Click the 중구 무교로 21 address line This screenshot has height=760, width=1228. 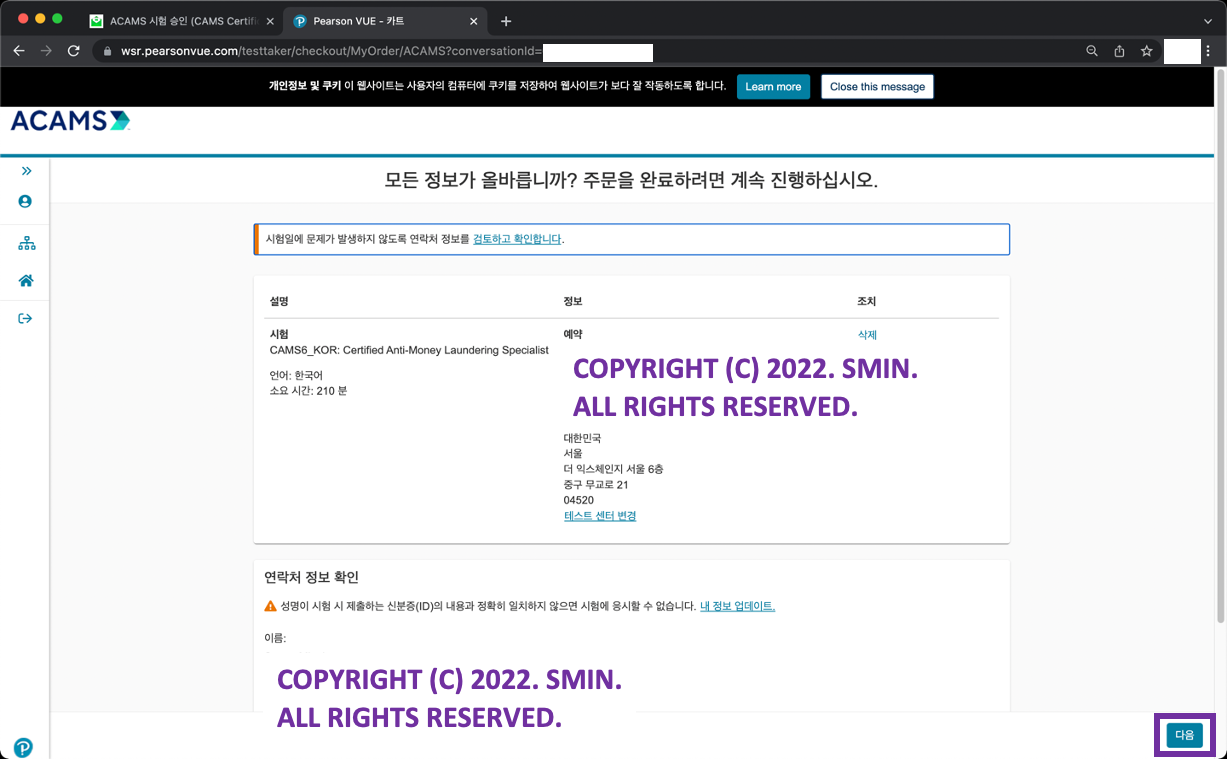[596, 485]
